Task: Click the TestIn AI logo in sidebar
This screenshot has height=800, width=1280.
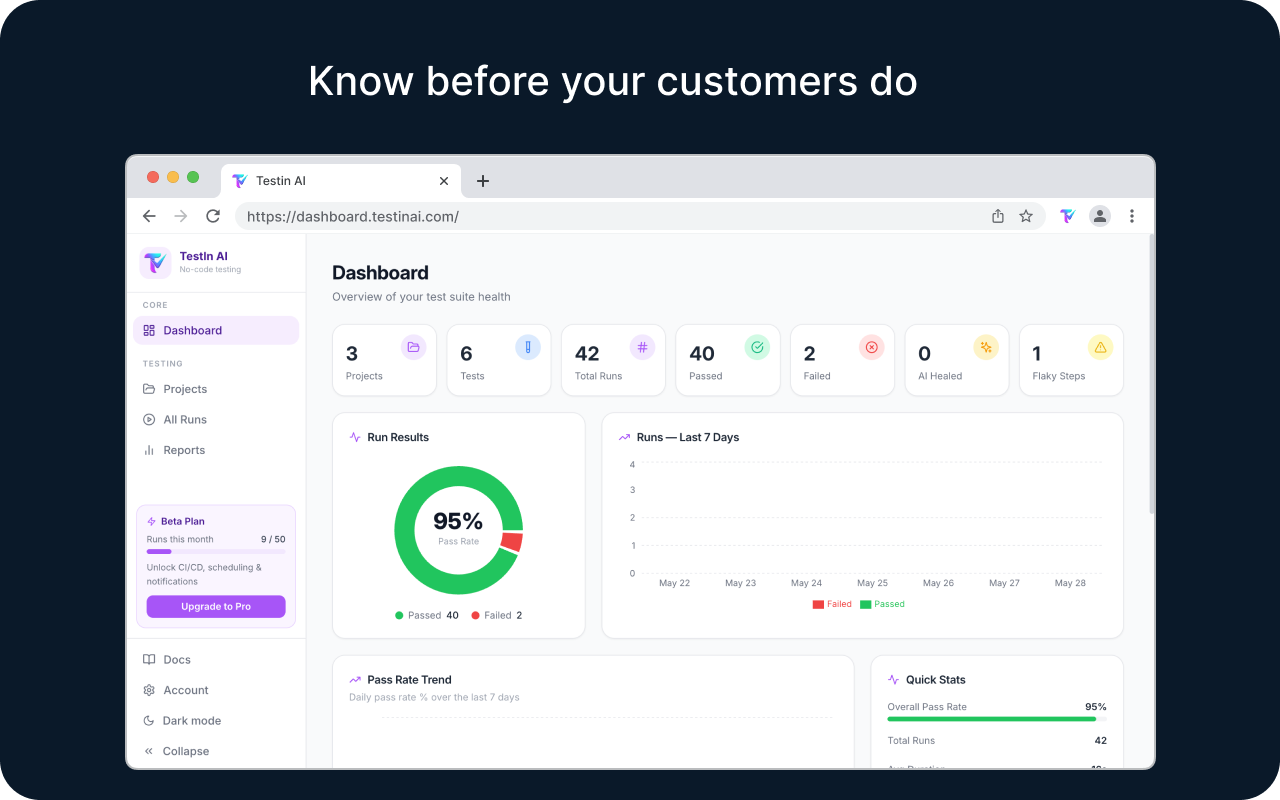Action: coord(155,263)
